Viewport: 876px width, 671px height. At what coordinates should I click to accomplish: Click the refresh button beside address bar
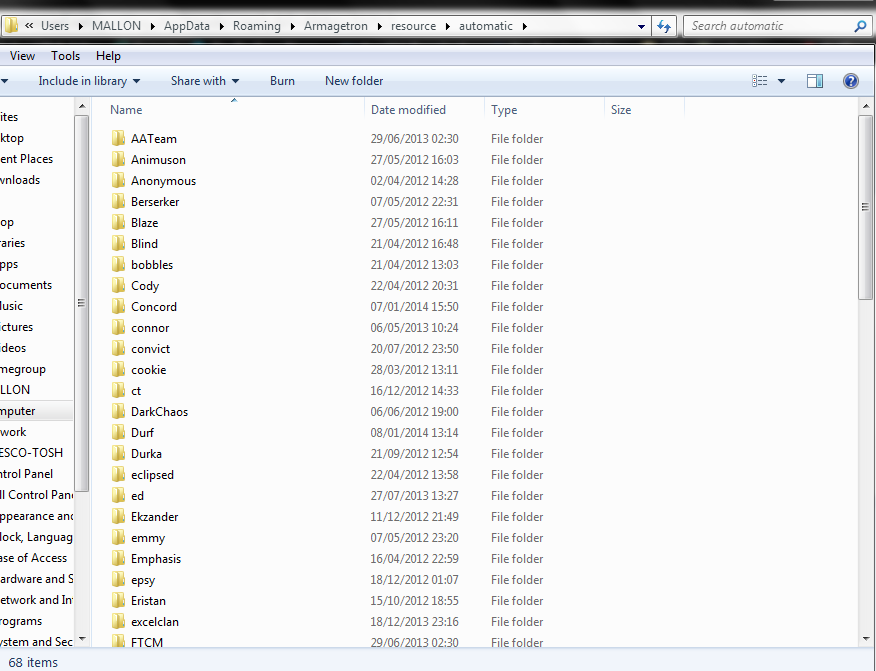664,26
